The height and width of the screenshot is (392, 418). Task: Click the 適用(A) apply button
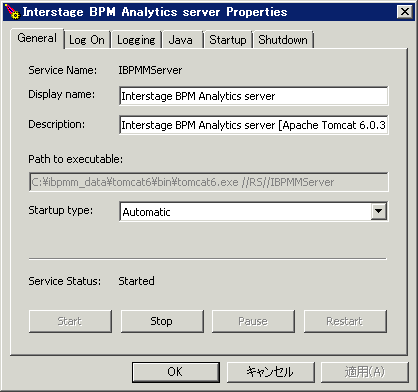click(365, 372)
